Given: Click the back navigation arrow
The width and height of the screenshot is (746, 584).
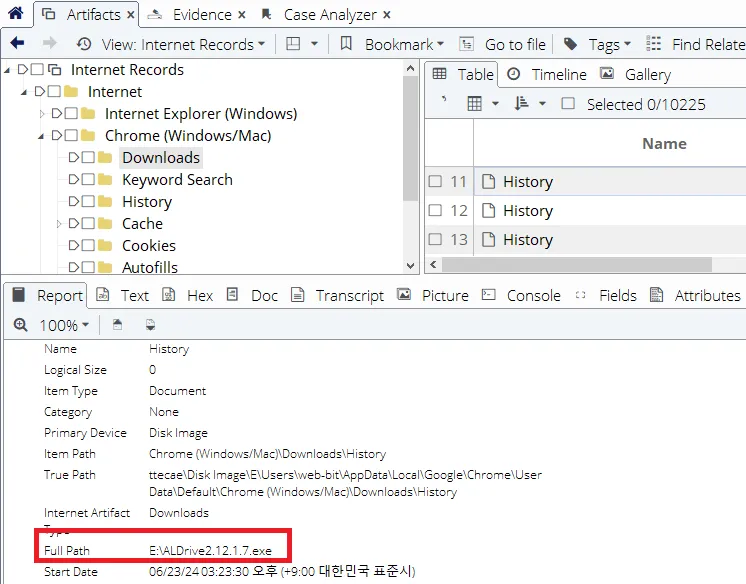Looking at the screenshot, I should pos(17,44).
